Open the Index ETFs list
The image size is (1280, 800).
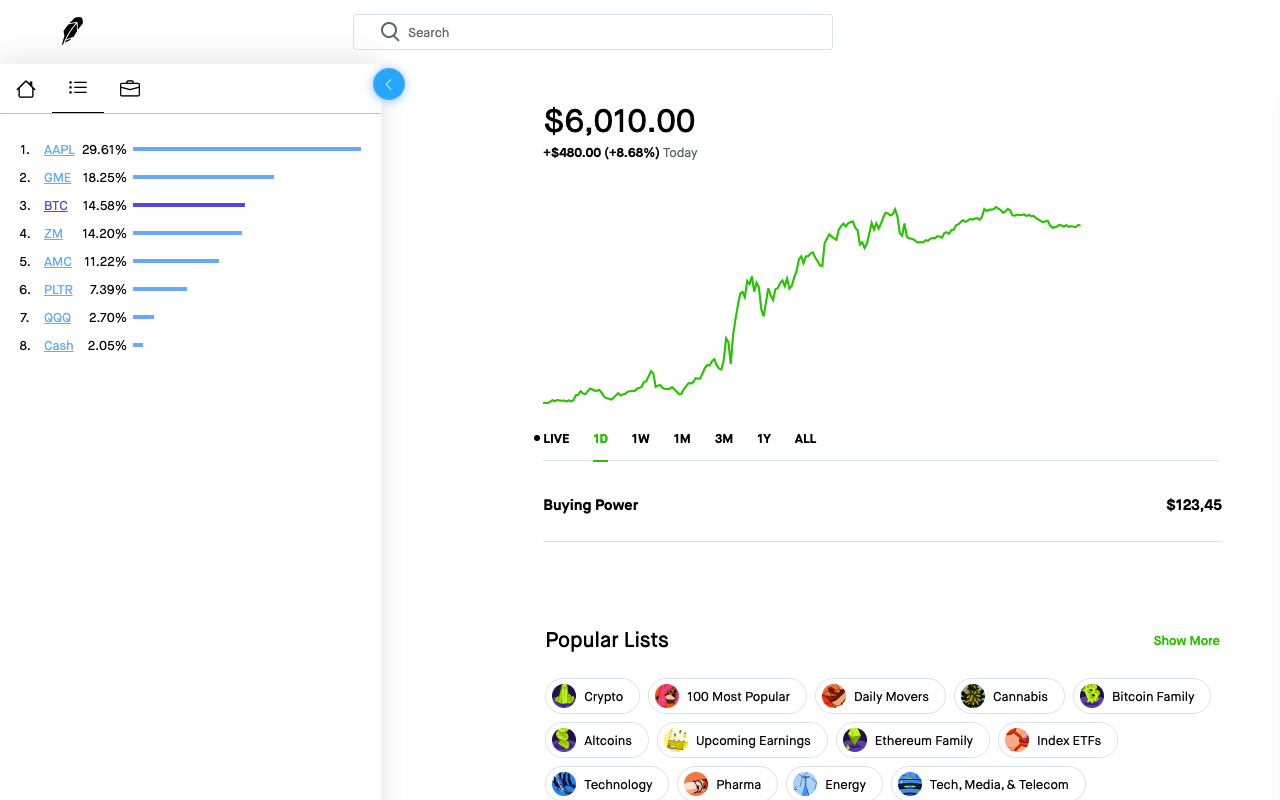(1057, 740)
